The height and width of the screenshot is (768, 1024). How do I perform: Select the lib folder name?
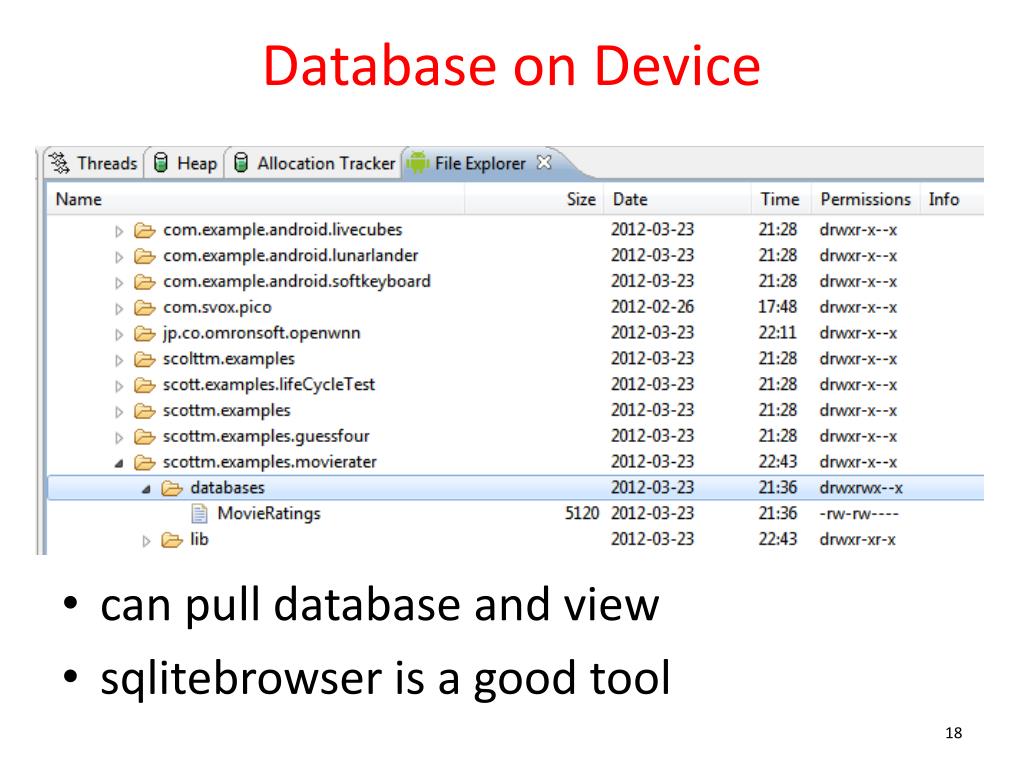point(199,539)
